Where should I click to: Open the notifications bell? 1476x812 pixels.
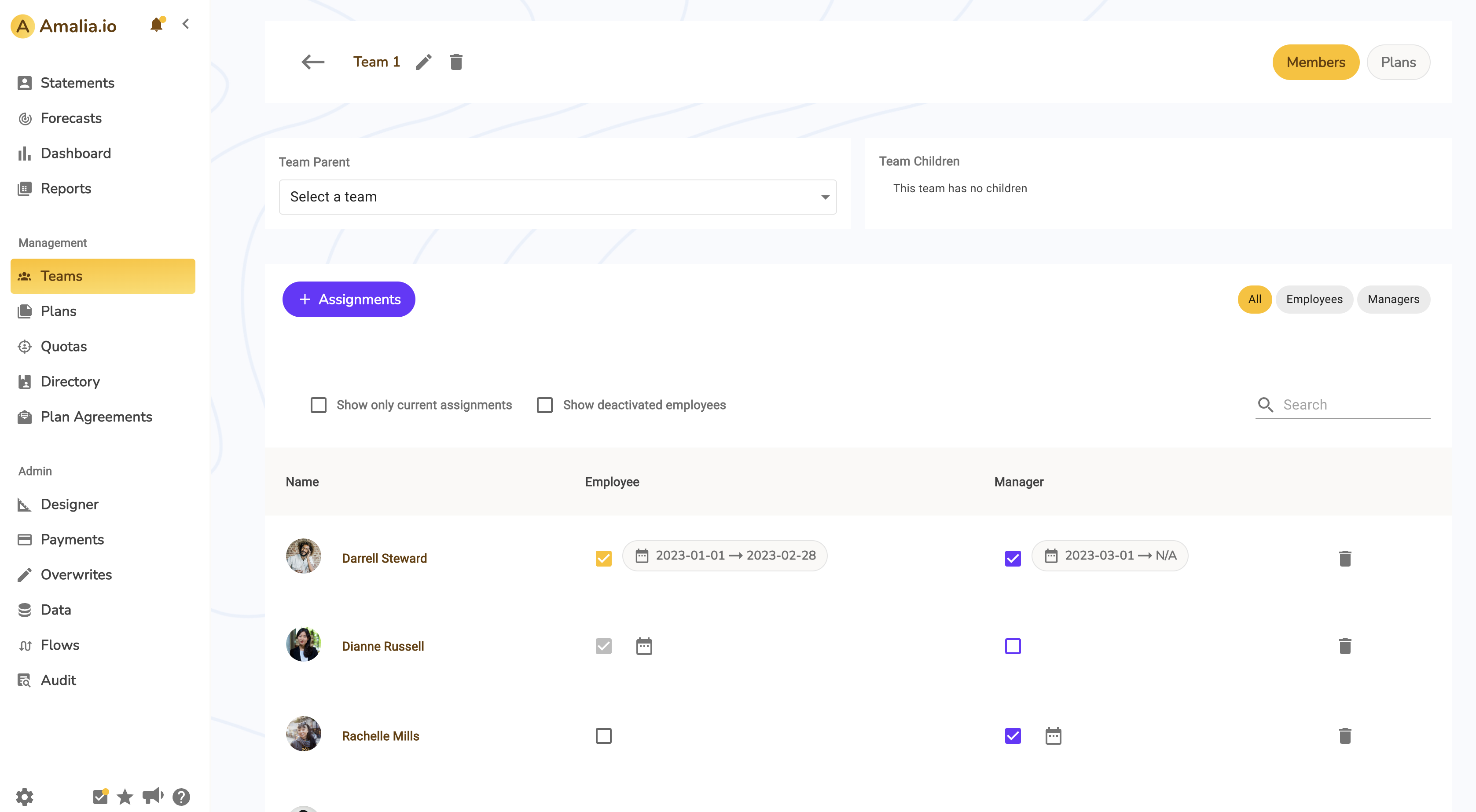point(156,25)
